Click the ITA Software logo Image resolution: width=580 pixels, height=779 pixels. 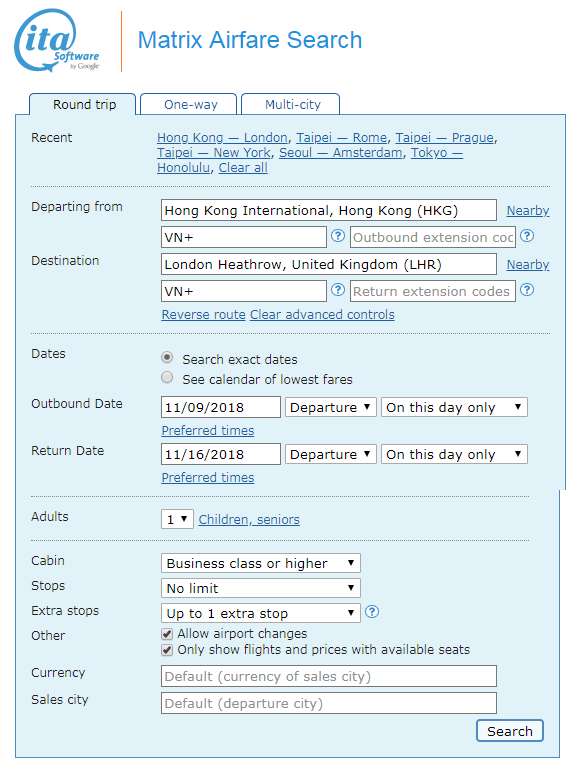point(57,40)
